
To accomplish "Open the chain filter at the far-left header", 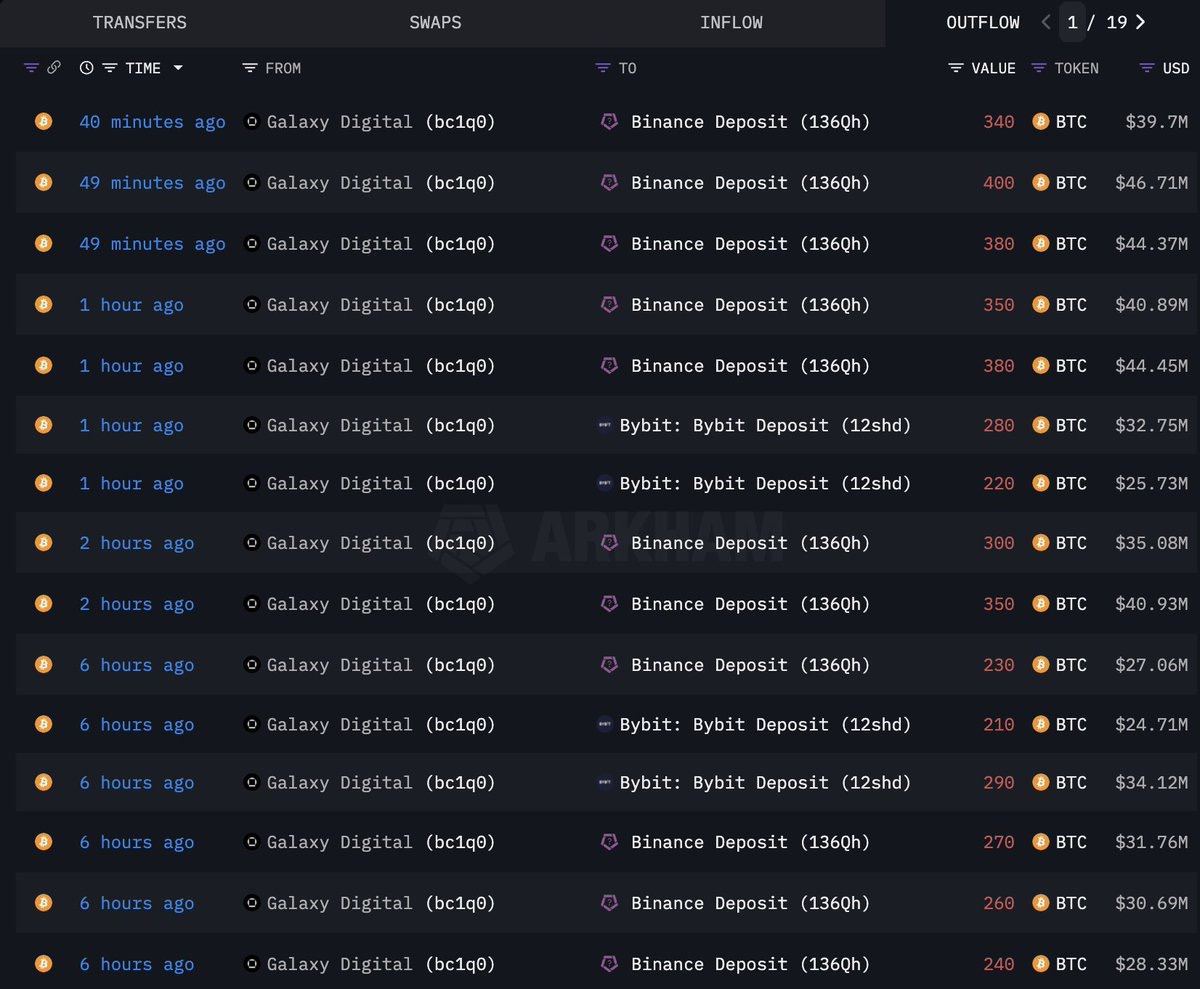I will coord(31,68).
